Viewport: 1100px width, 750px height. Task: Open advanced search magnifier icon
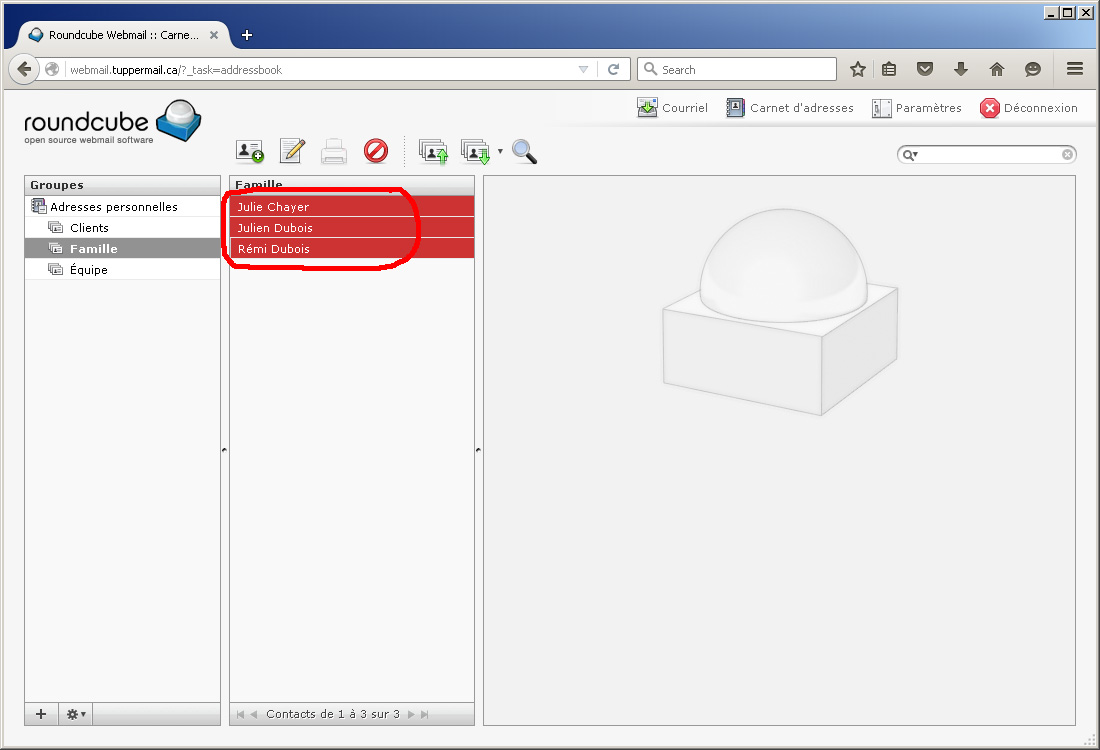(x=524, y=151)
